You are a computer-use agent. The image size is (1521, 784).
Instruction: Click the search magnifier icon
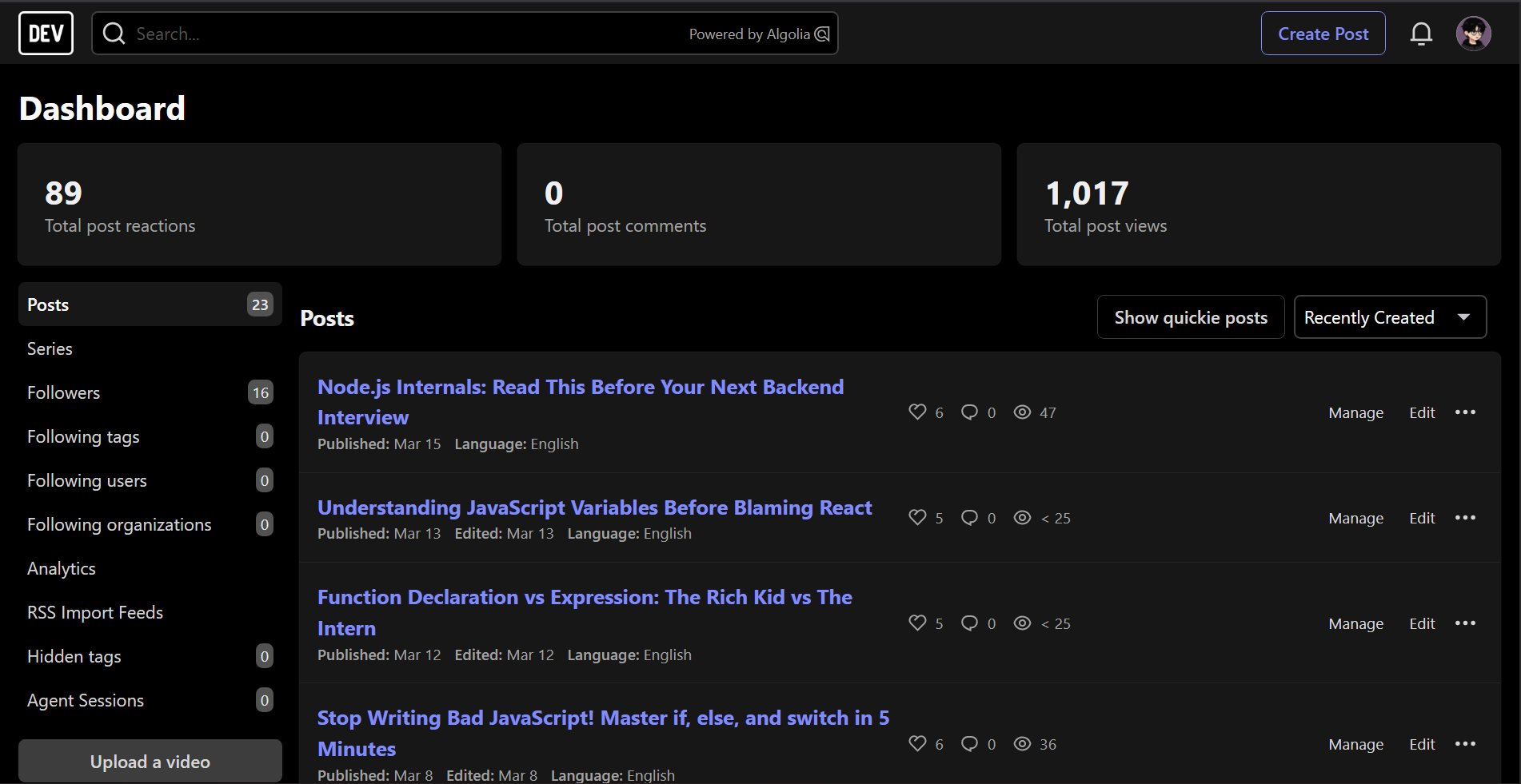pyautogui.click(x=114, y=34)
